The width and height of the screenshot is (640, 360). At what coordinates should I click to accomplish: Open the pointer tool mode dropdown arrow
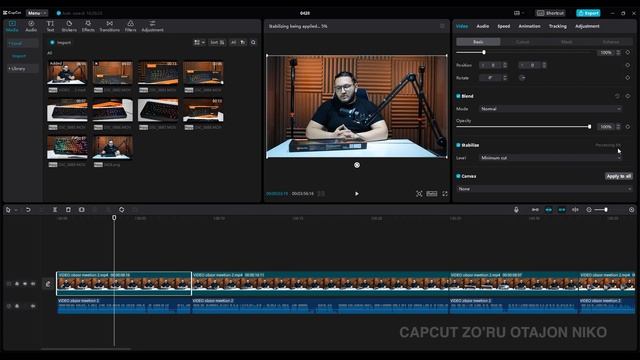click(x=16, y=210)
